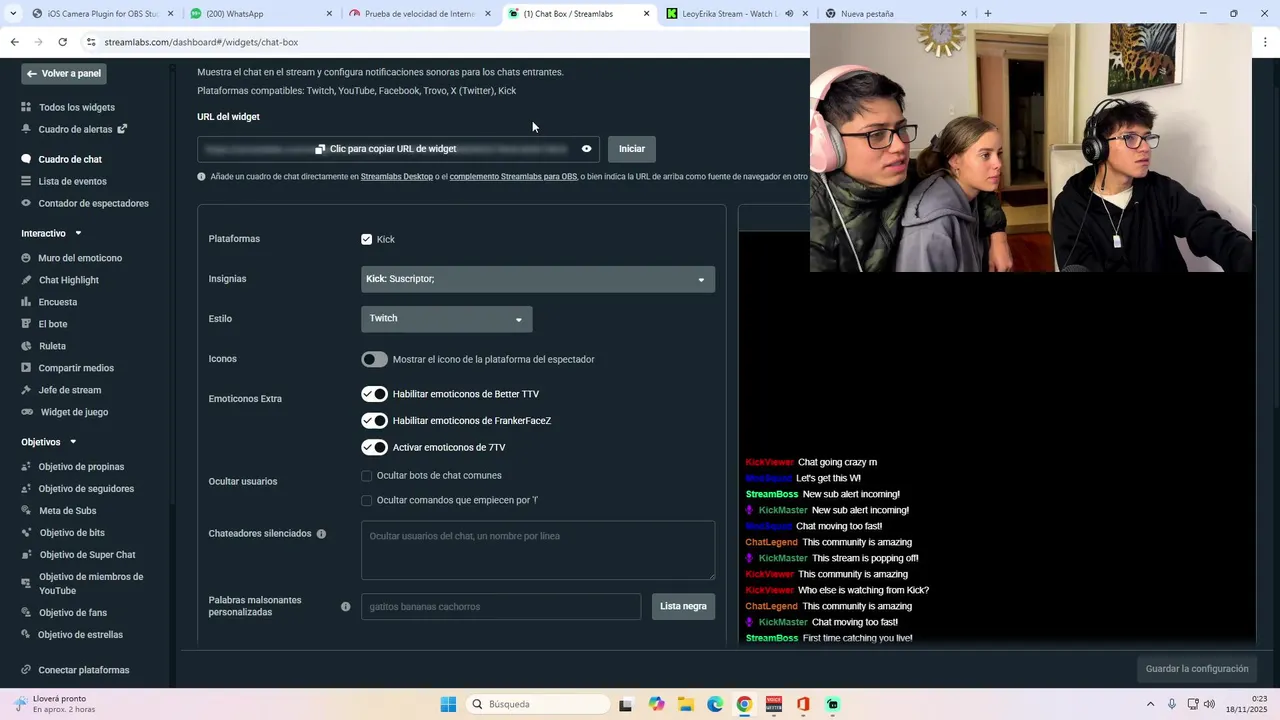Click the Encuesta bar chart icon
This screenshot has width=1280, height=720.
point(26,302)
